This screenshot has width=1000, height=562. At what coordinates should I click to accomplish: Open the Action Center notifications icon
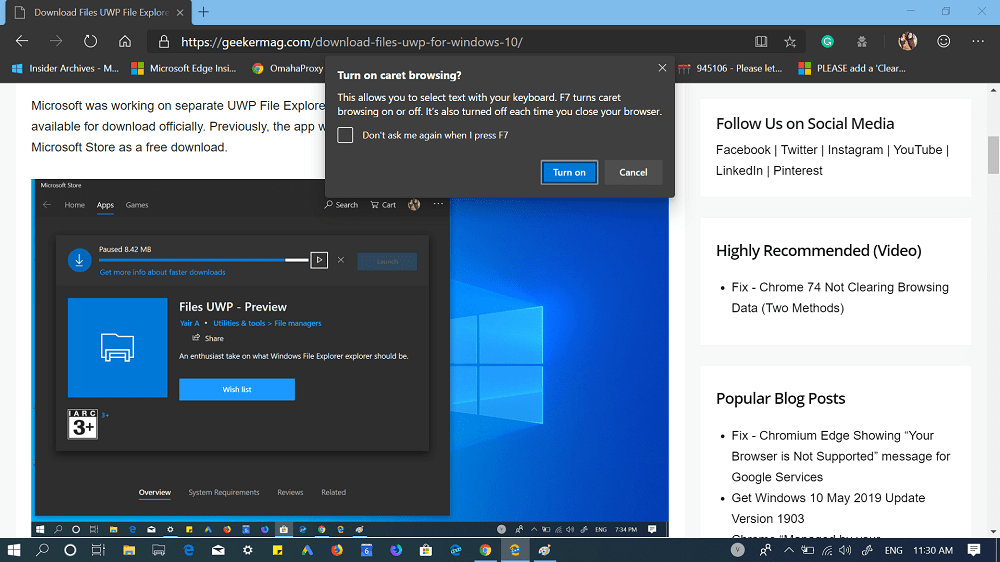click(x=974, y=550)
